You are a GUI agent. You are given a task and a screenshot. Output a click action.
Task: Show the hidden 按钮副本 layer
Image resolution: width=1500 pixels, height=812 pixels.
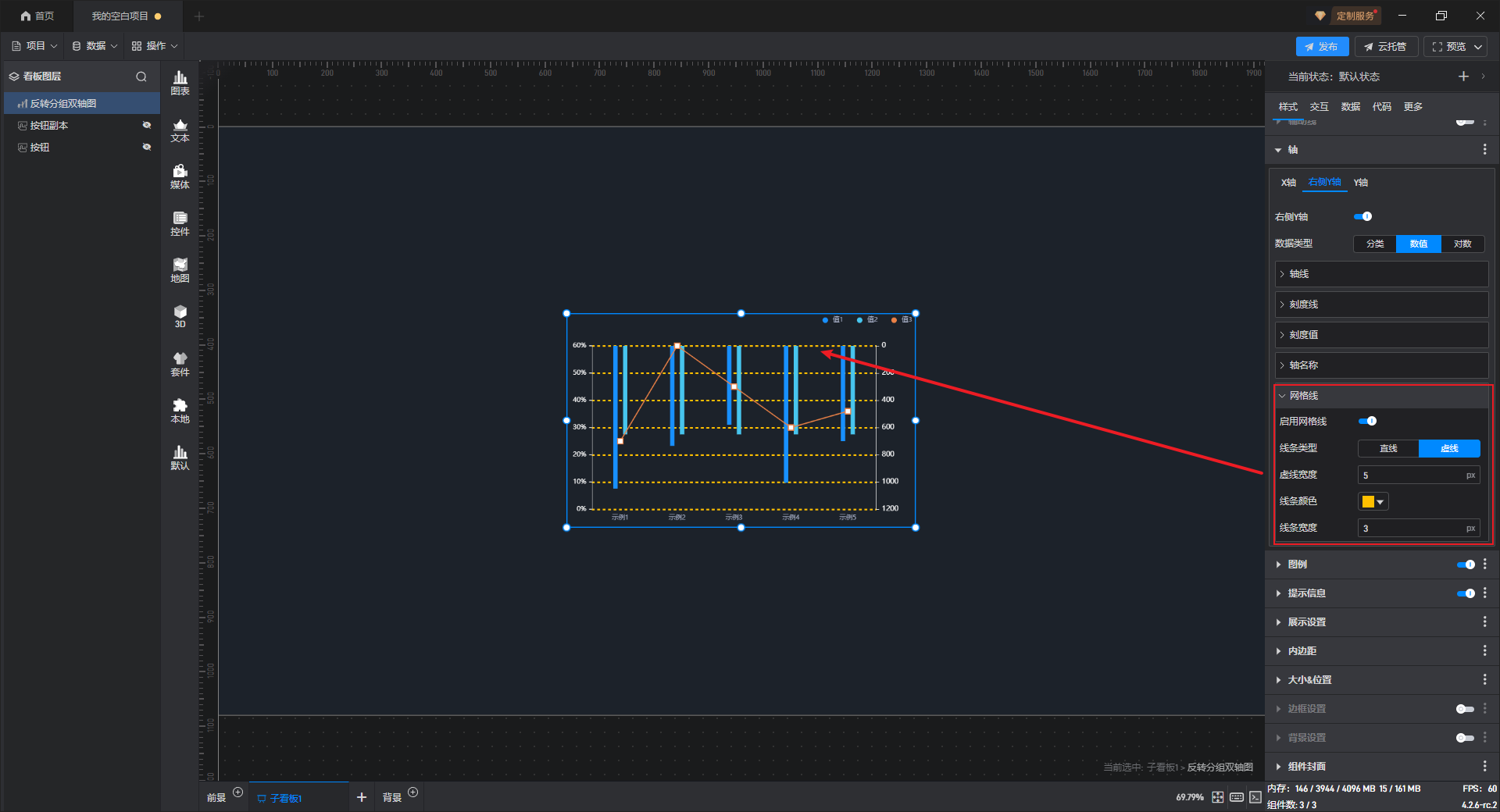[x=146, y=125]
